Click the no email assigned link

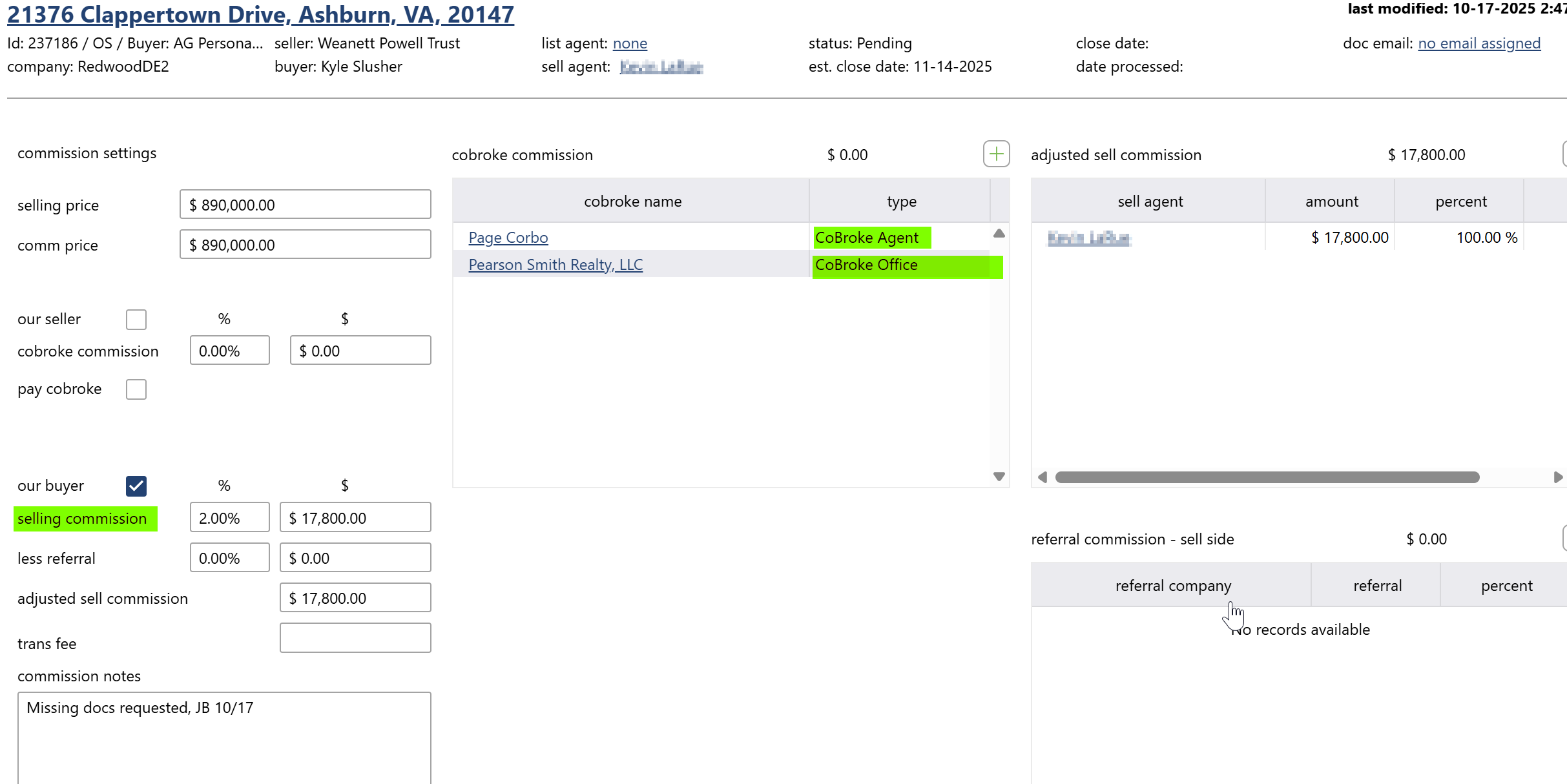point(1479,43)
